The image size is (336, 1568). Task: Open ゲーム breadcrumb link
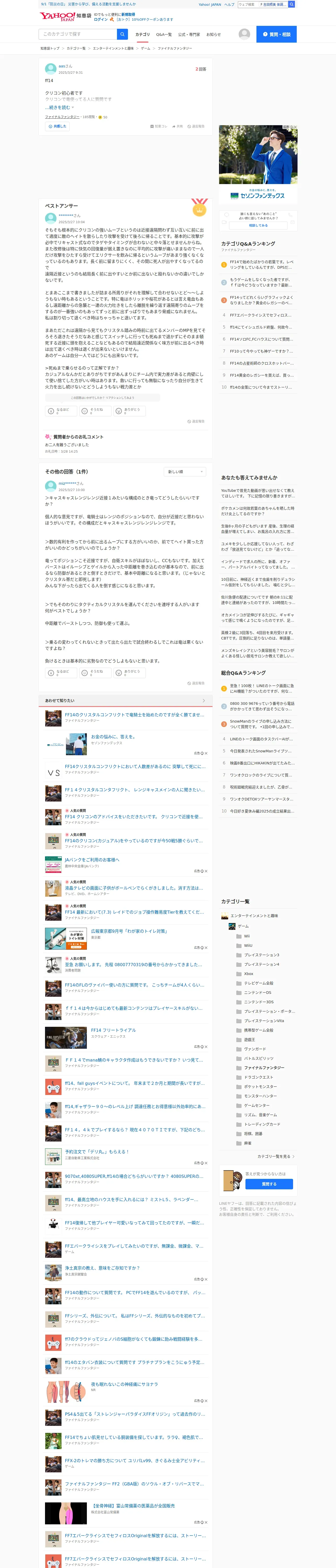[x=145, y=48]
